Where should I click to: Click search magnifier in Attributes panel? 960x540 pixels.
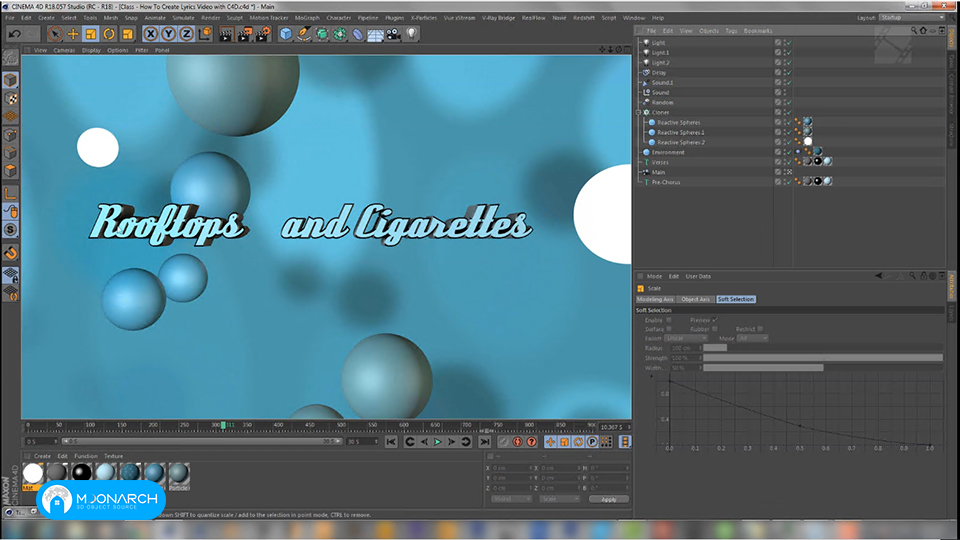coord(912,276)
